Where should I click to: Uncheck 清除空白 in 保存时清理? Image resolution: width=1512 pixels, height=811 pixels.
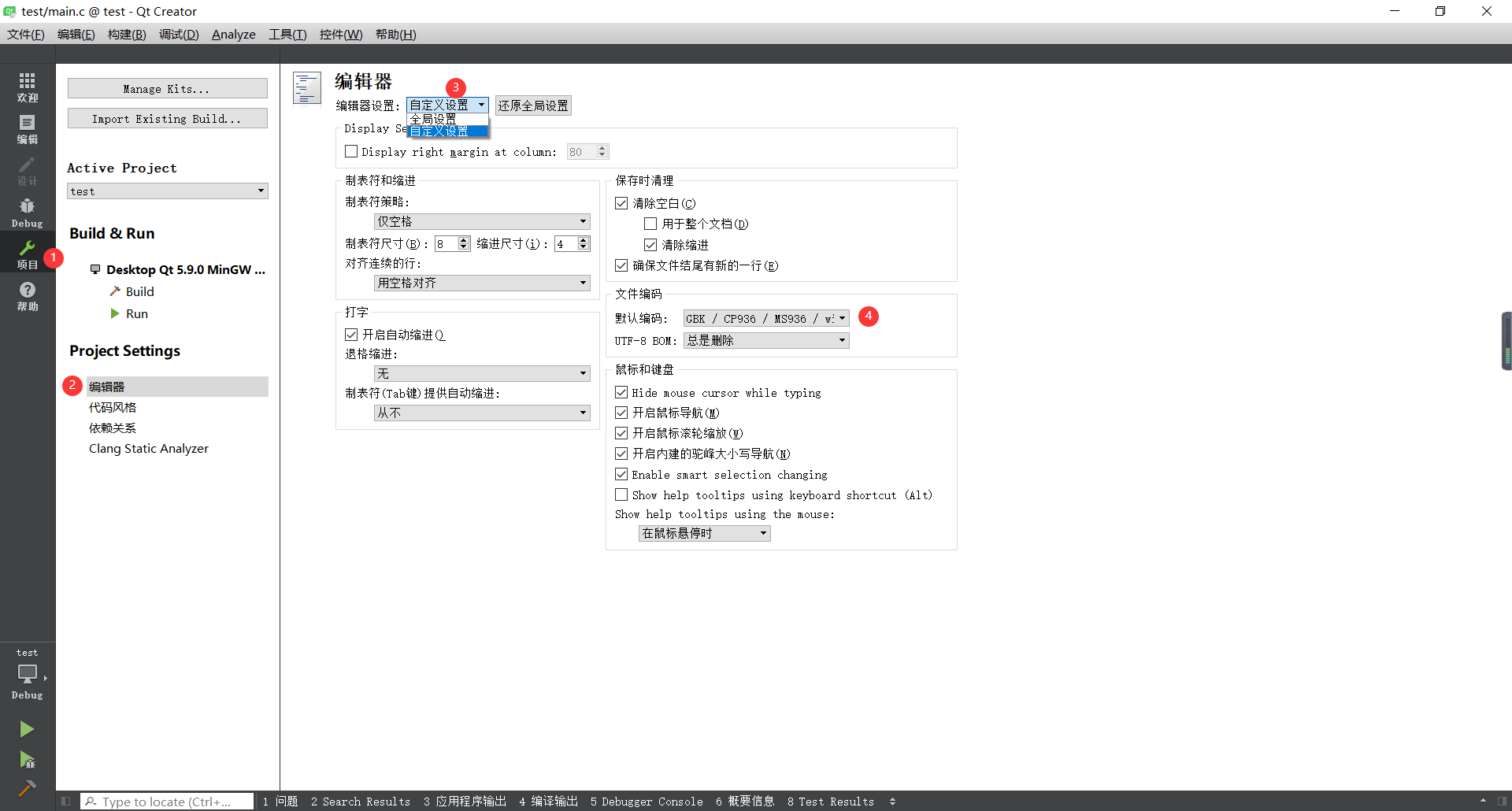pyautogui.click(x=621, y=202)
